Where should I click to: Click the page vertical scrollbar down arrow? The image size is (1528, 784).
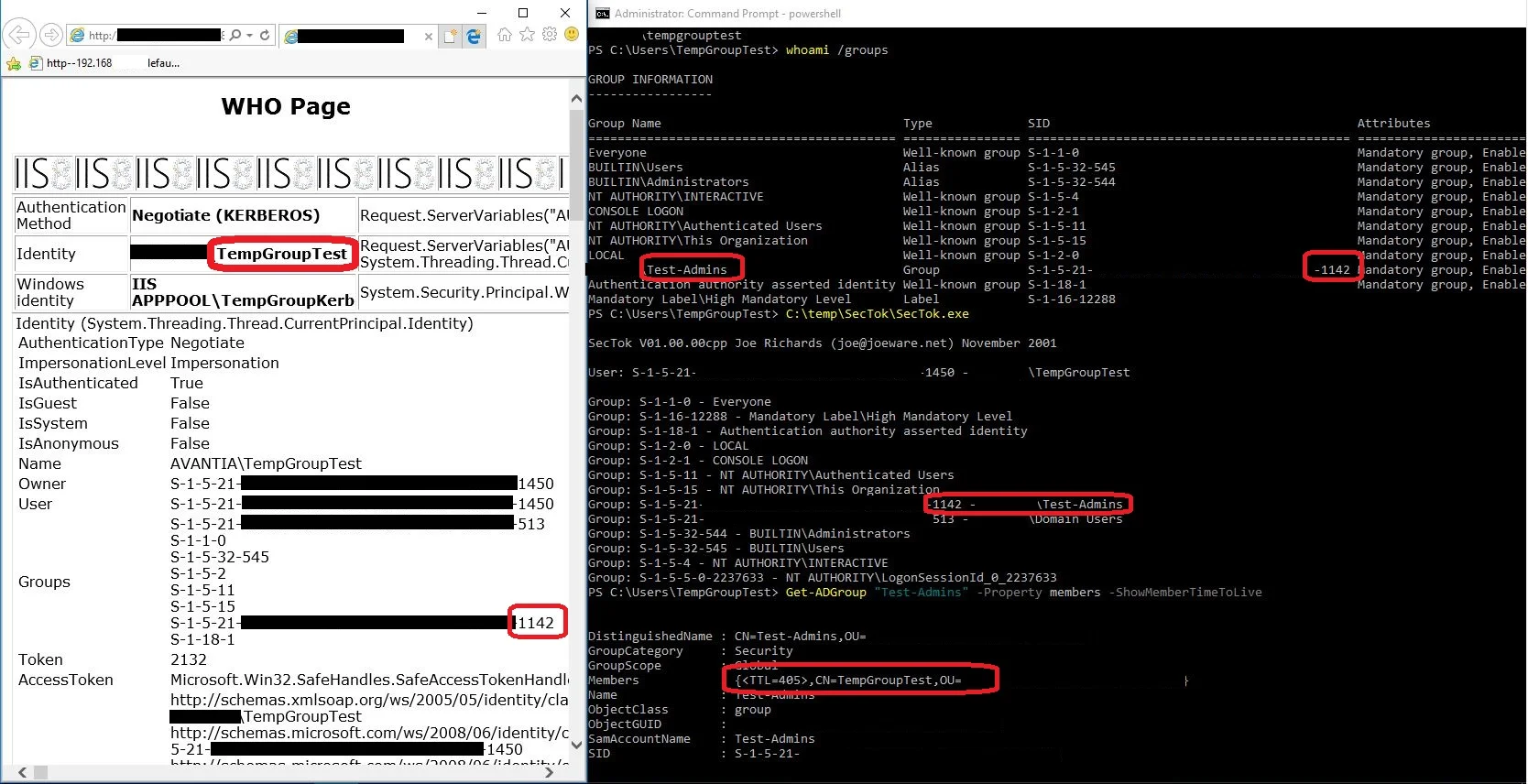[x=576, y=746]
